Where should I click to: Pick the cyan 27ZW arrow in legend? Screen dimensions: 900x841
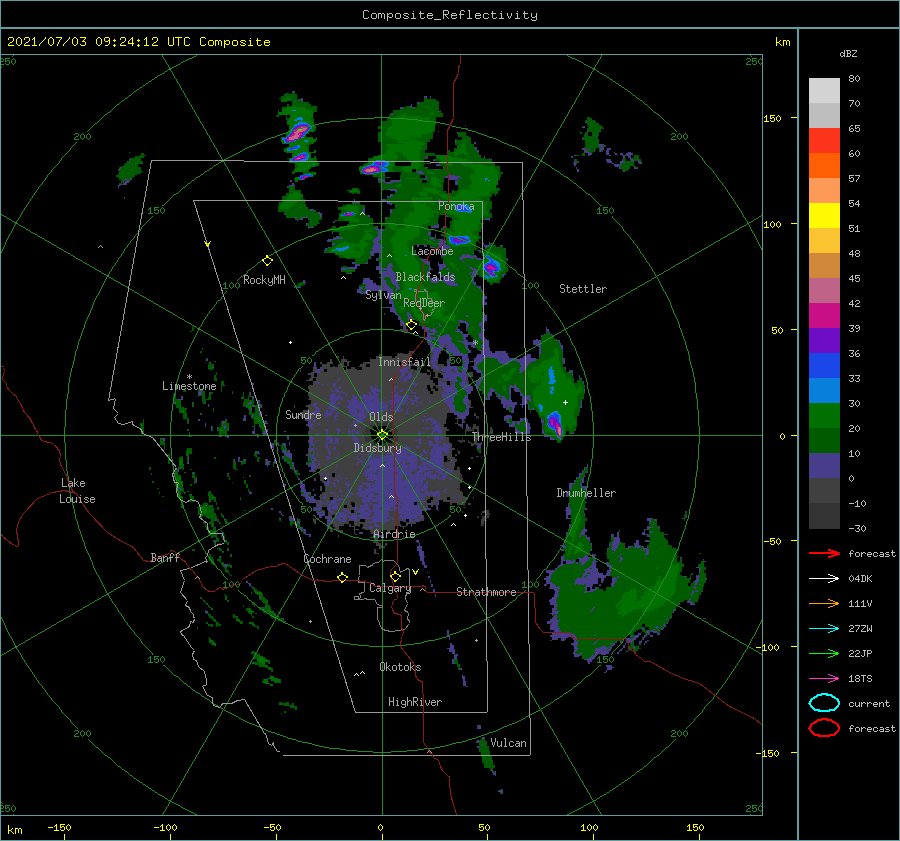pos(824,629)
